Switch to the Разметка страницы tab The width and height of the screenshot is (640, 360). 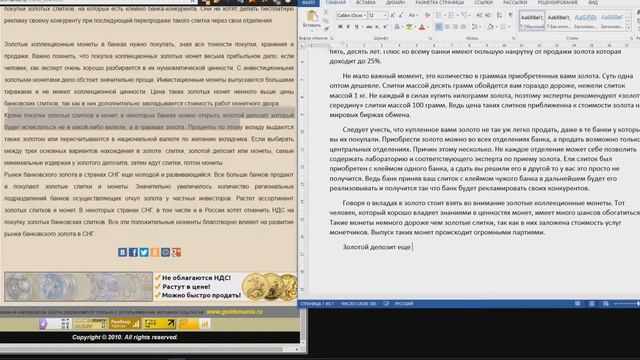[x=440, y=2]
